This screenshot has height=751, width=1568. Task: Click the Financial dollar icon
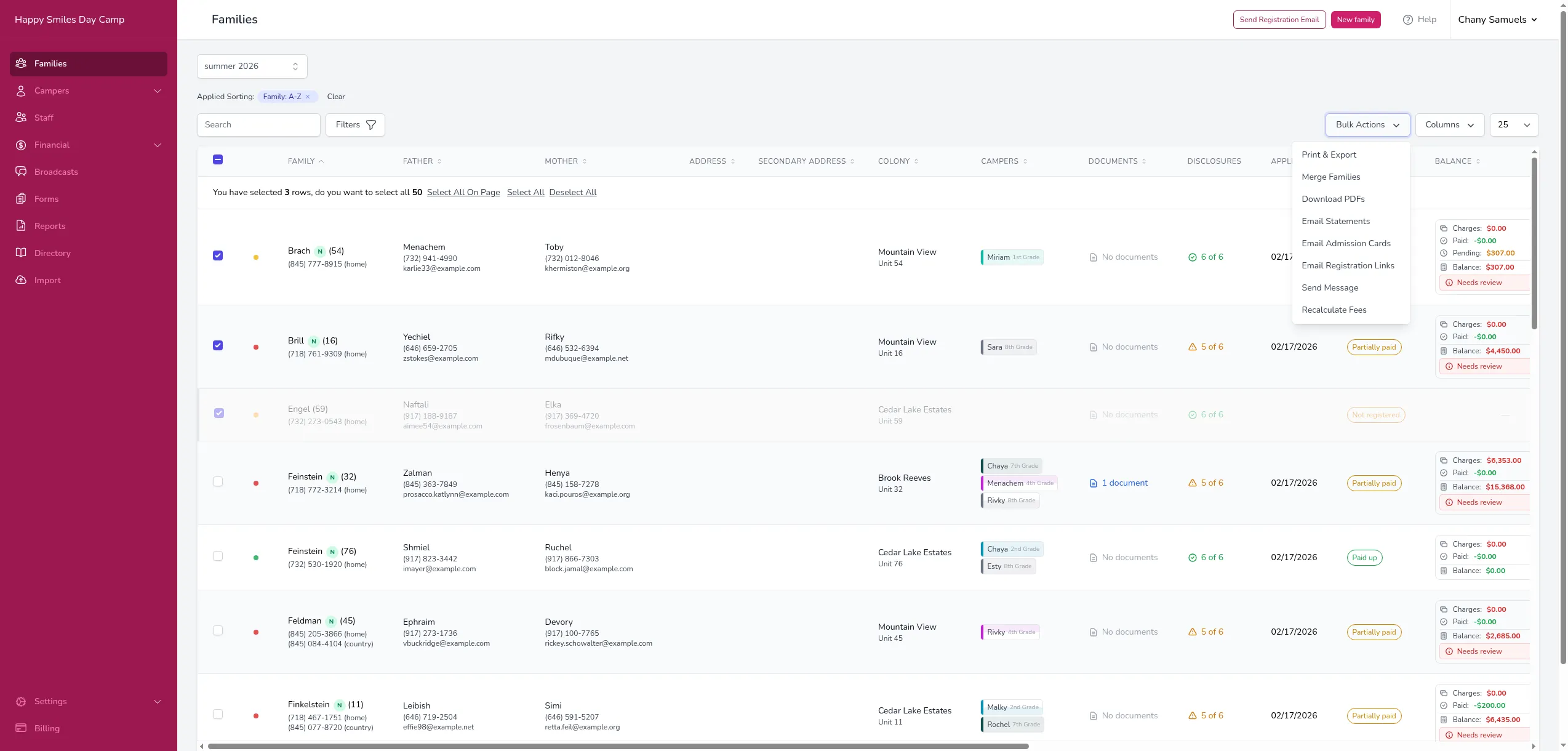click(x=21, y=145)
